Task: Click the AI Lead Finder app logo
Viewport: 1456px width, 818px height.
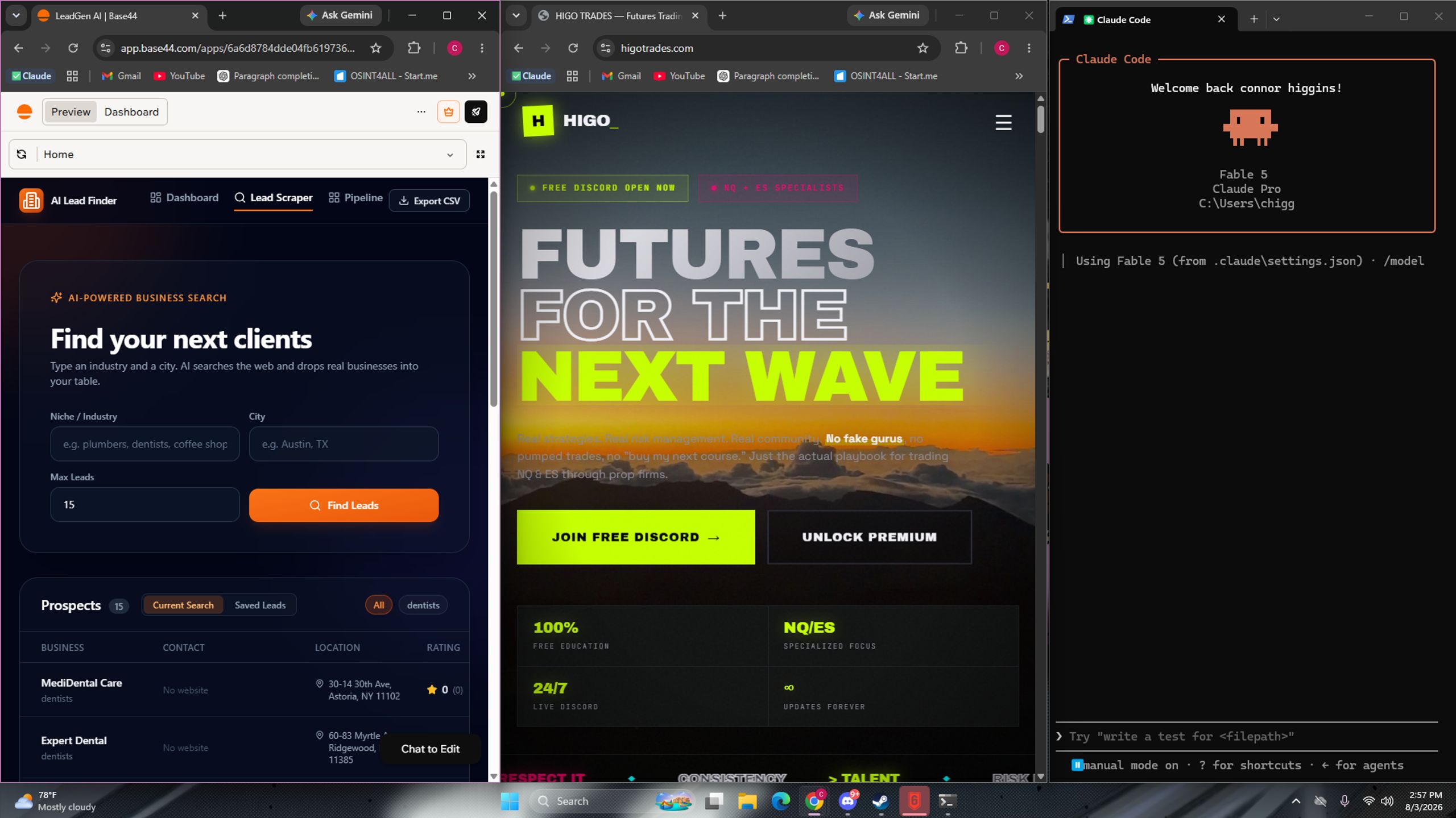Action: (31, 200)
